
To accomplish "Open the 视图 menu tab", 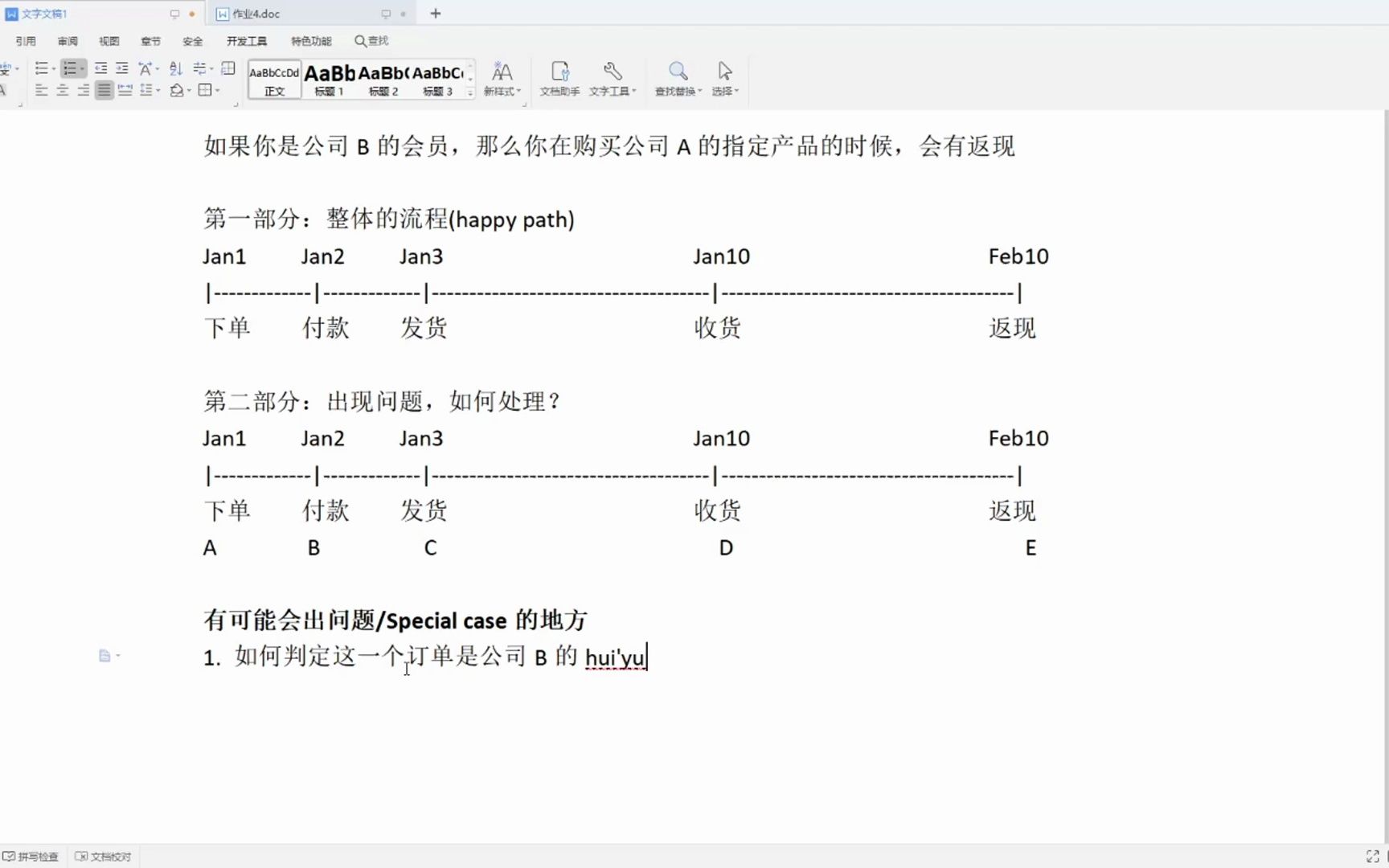I will click(109, 41).
